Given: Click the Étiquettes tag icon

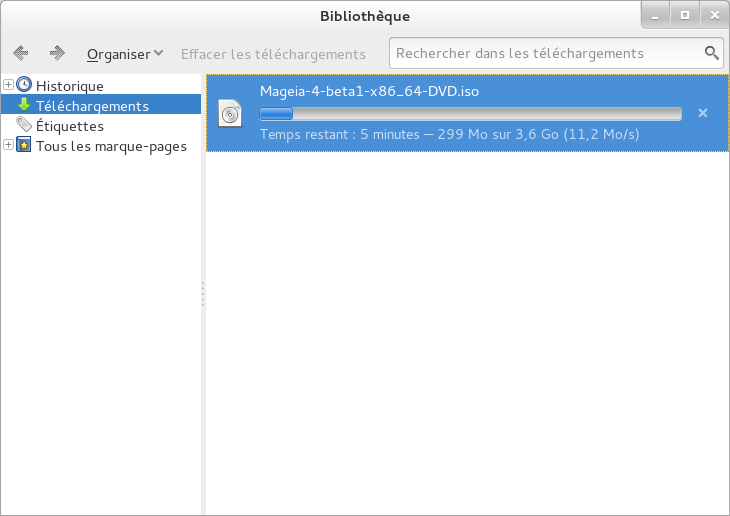Looking at the screenshot, I should (24, 124).
